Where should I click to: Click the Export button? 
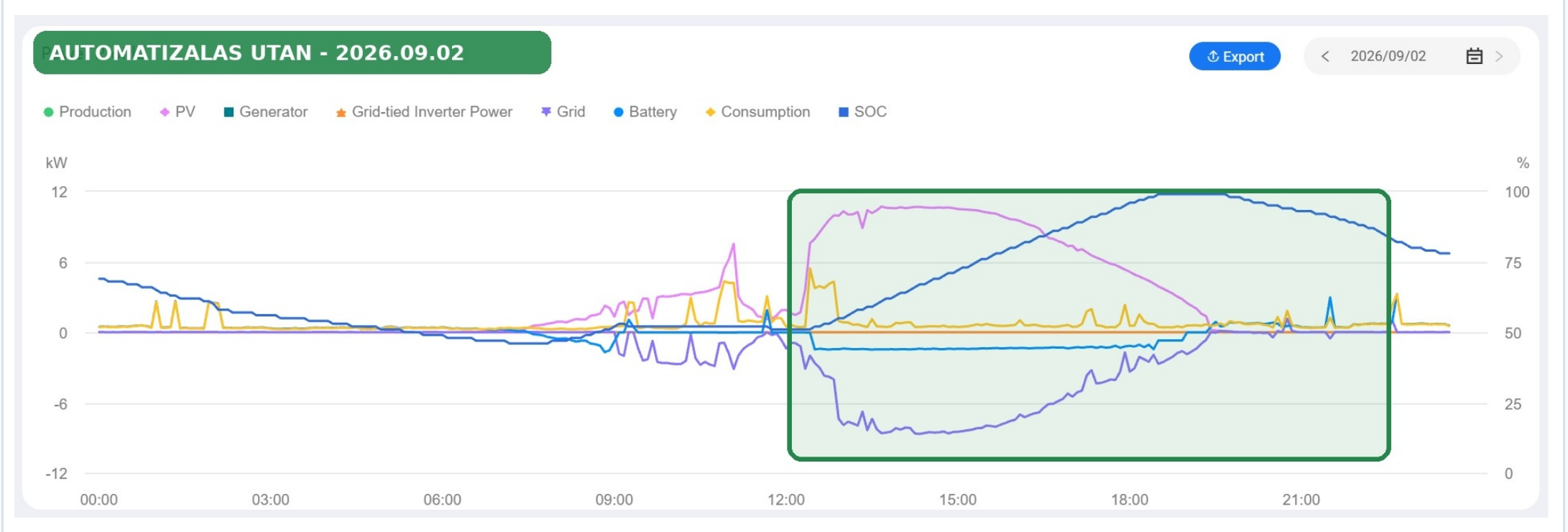1235,56
